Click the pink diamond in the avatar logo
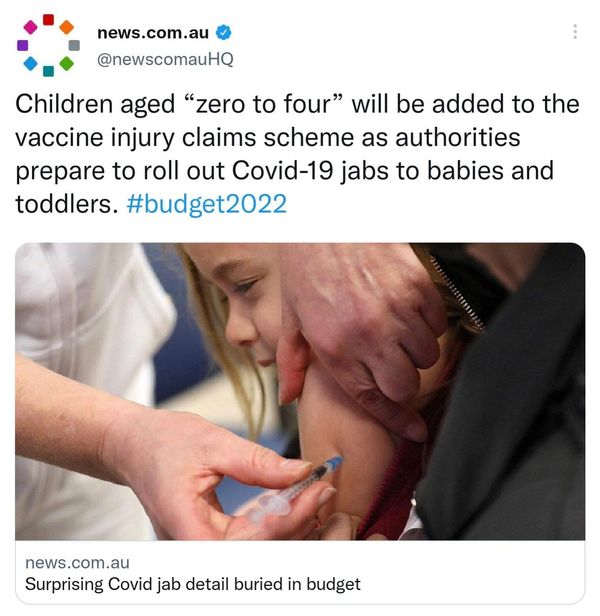The height and width of the screenshot is (616, 600). pos(31,27)
